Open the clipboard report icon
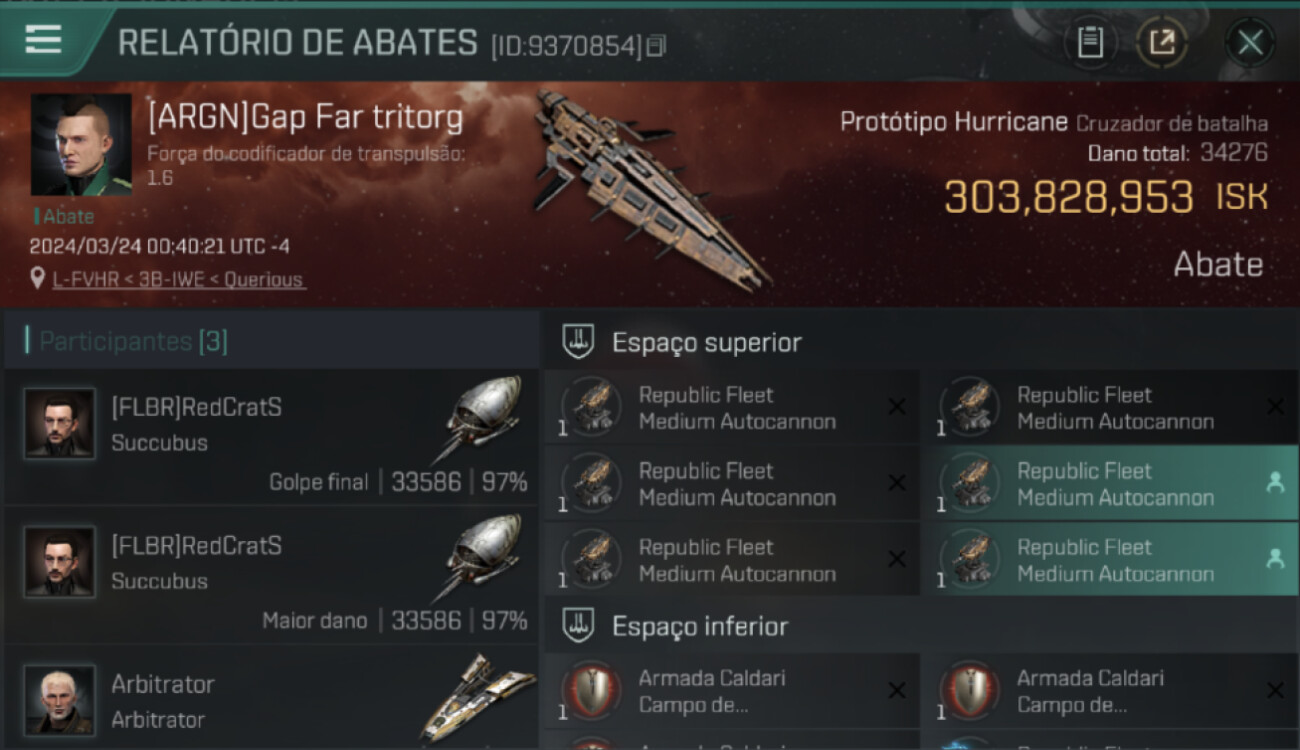This screenshot has width=1300, height=750. (1090, 43)
